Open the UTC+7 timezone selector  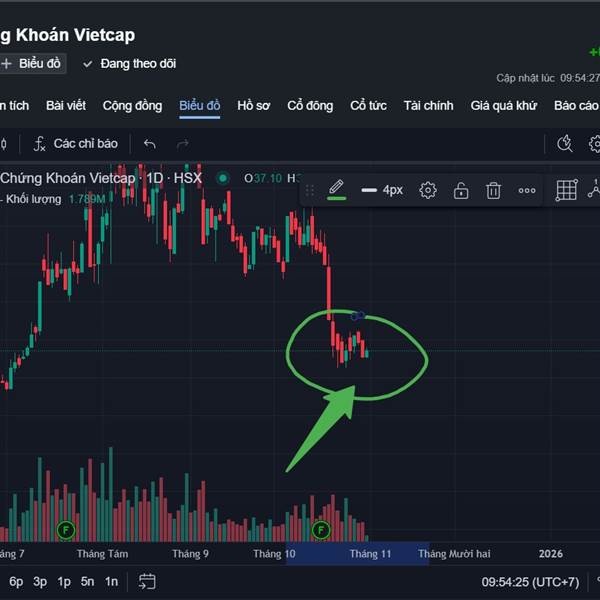(x=530, y=582)
